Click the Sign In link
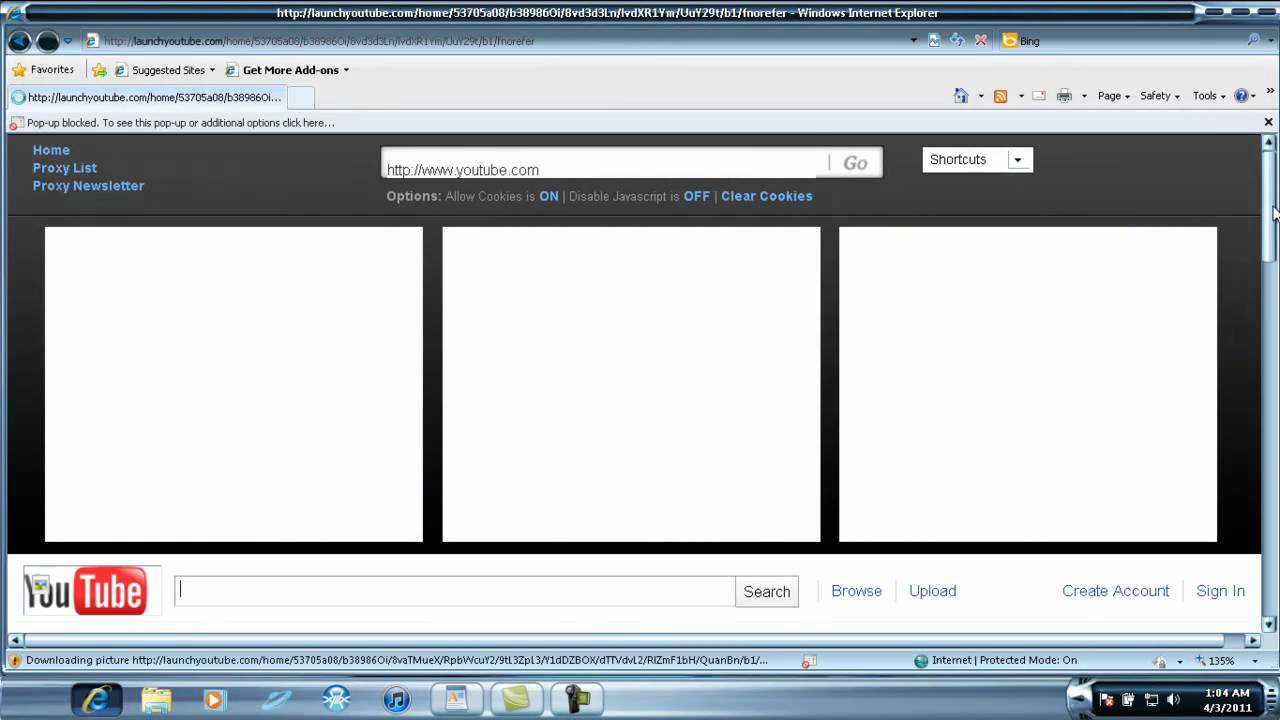Image resolution: width=1280 pixels, height=720 pixels. point(1221,591)
